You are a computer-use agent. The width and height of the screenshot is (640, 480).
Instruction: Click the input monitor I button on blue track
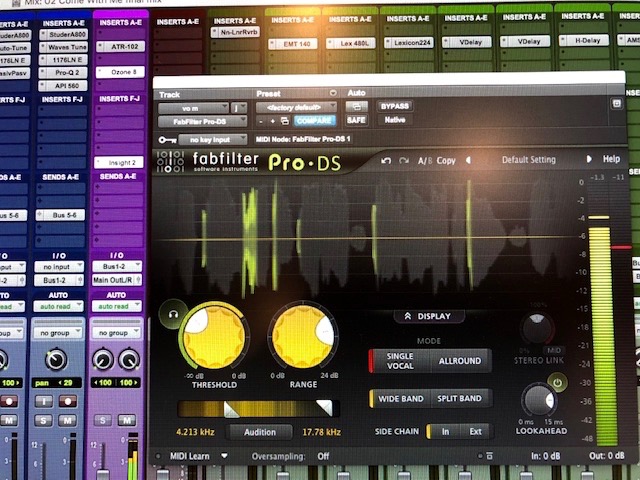point(44,401)
